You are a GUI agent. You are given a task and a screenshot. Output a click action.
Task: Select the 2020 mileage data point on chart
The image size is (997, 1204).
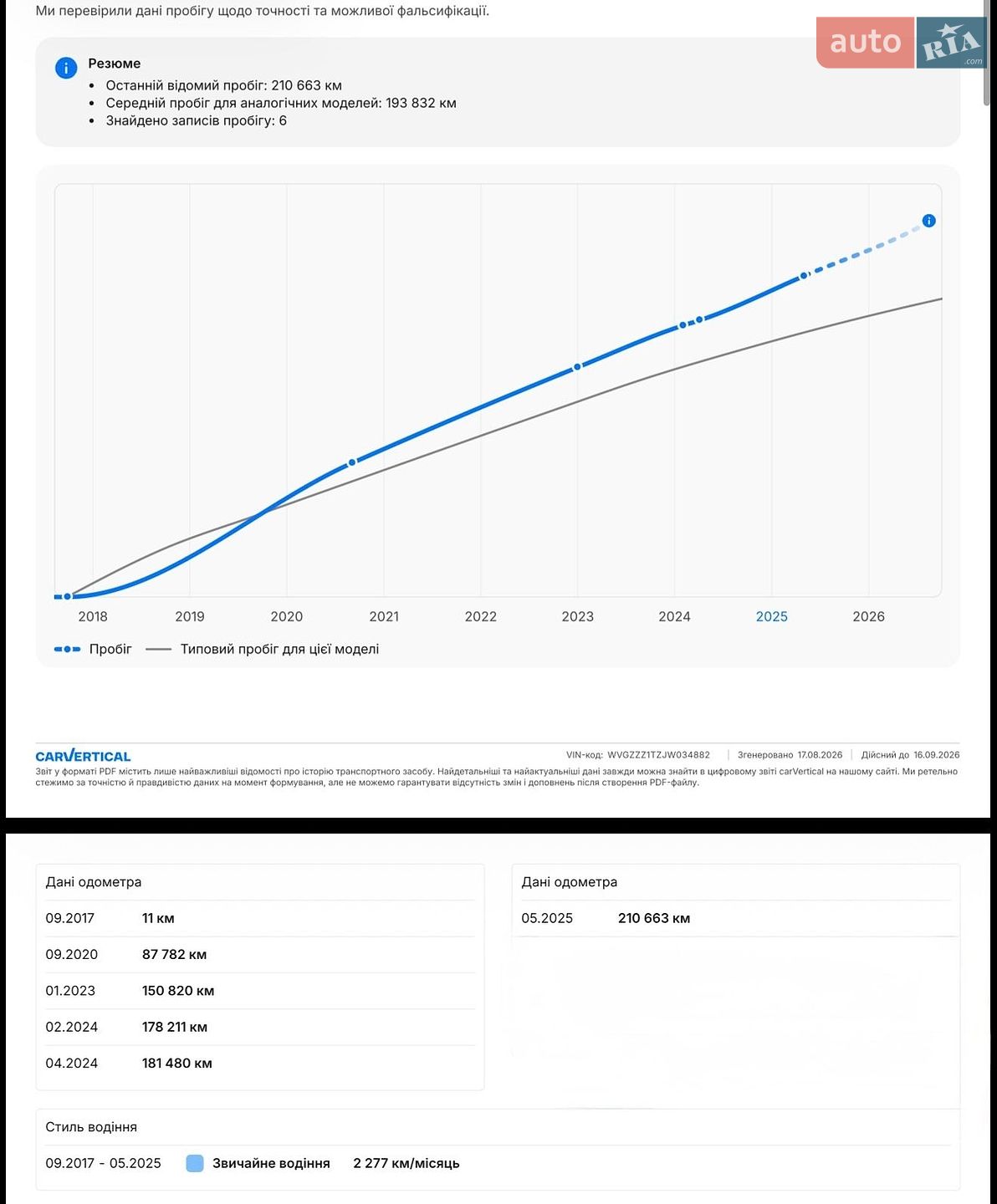(352, 462)
